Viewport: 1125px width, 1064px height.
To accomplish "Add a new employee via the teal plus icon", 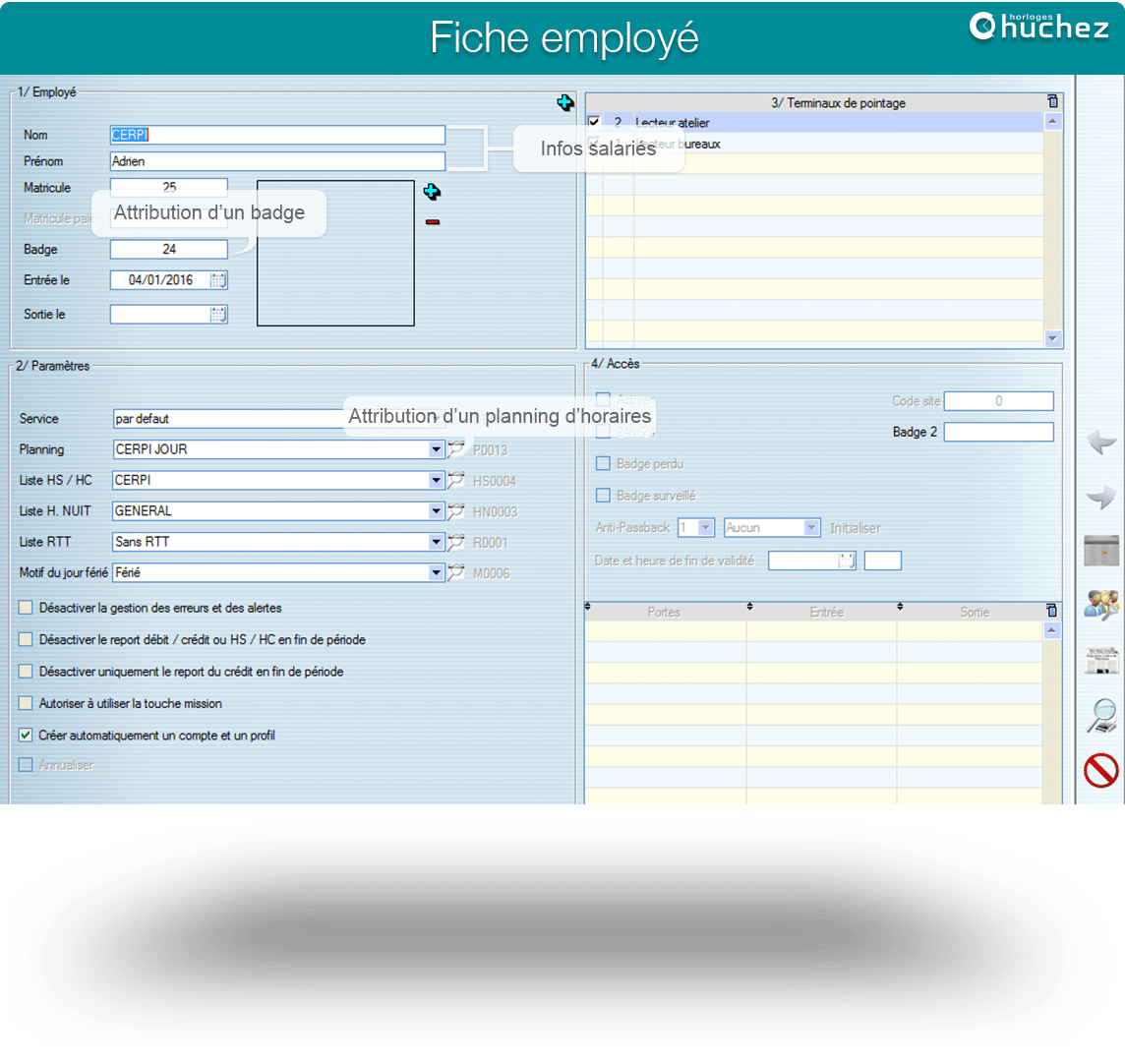I will click(565, 102).
